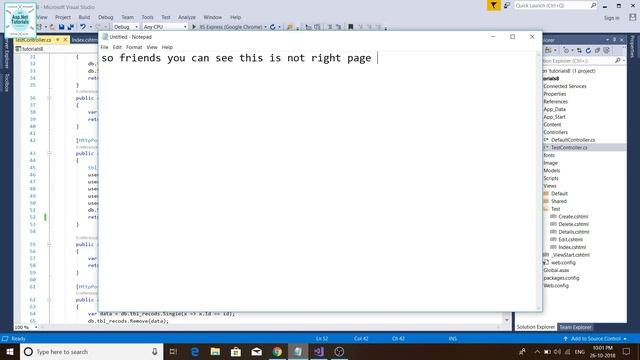This screenshot has height=360, width=640.
Task: Select Edit.cshtml in Solution Explorer
Action: tap(570, 240)
